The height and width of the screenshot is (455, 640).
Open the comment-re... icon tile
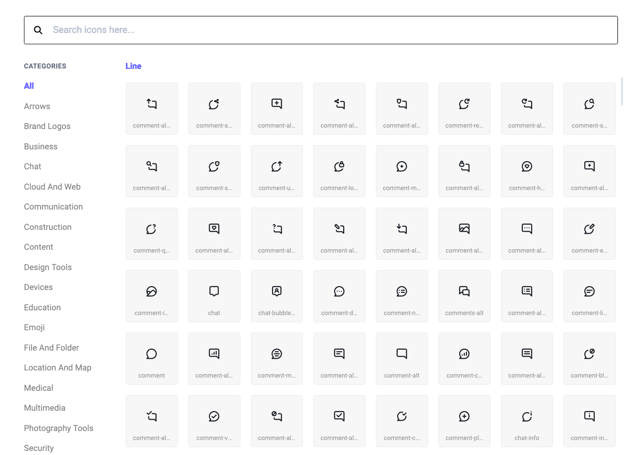coord(464,108)
